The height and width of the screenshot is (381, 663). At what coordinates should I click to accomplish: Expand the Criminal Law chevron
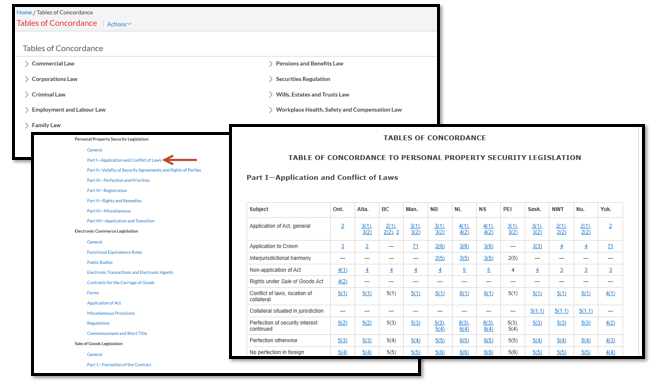coord(26,95)
